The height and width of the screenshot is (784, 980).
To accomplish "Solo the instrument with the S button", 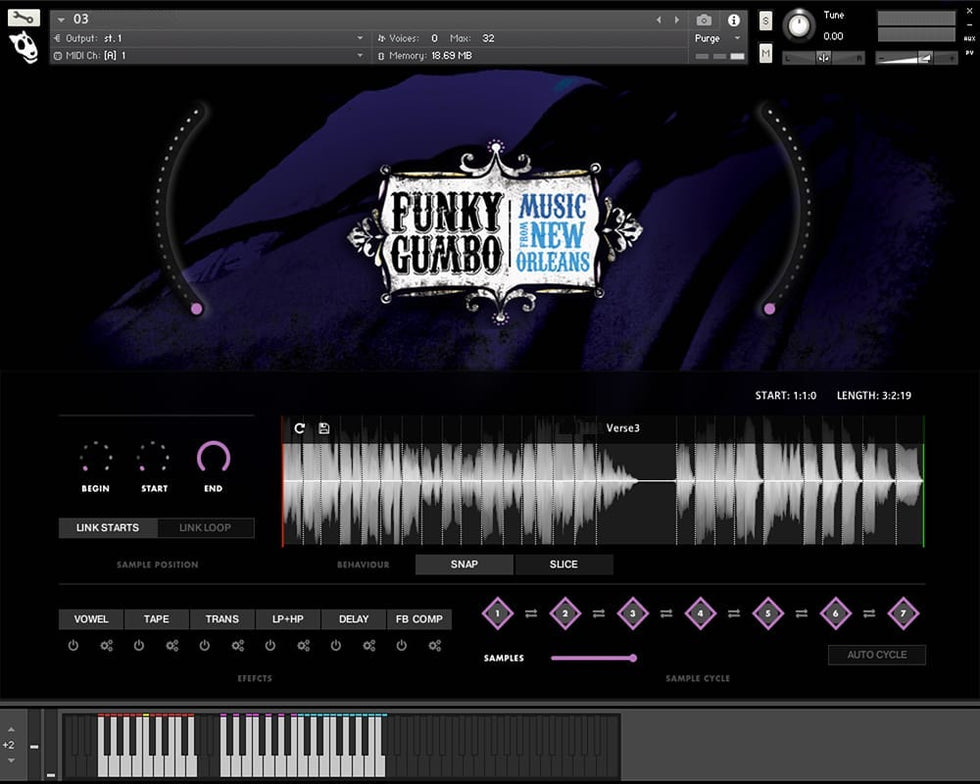I will click(765, 21).
